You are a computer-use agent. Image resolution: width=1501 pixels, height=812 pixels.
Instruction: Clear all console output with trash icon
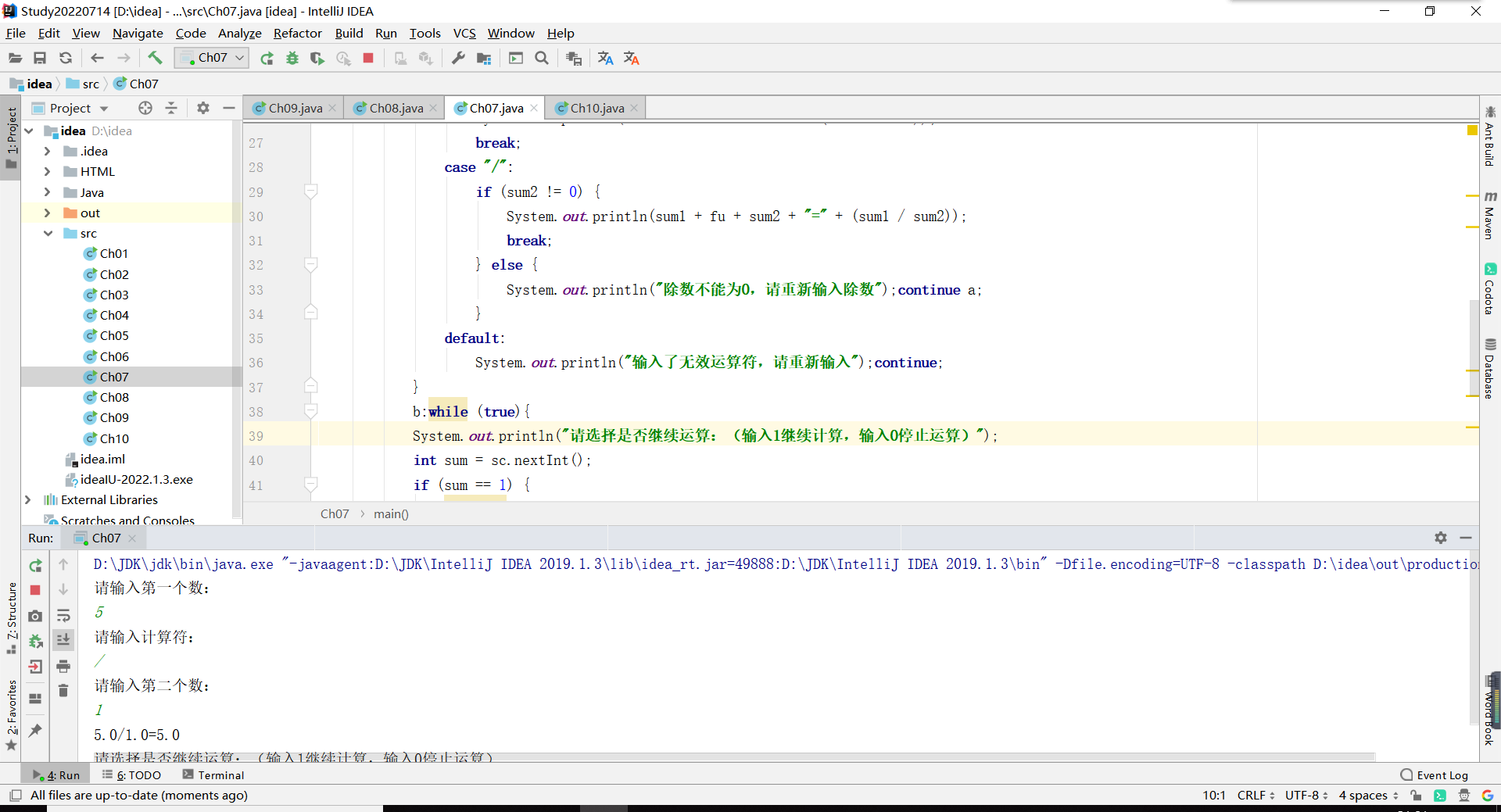click(63, 691)
